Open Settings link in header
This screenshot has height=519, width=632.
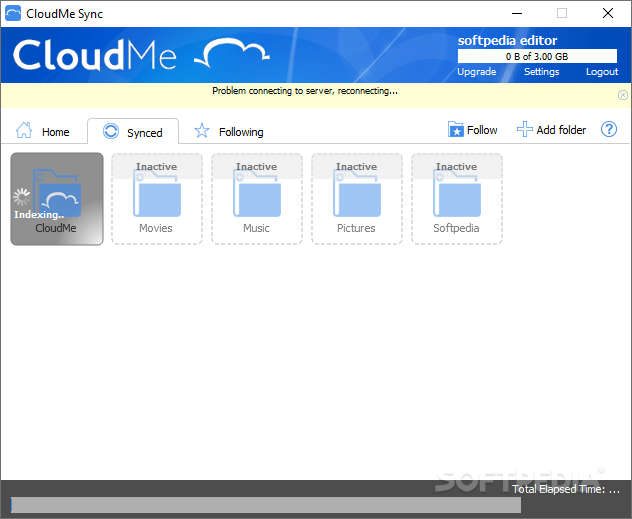click(541, 72)
